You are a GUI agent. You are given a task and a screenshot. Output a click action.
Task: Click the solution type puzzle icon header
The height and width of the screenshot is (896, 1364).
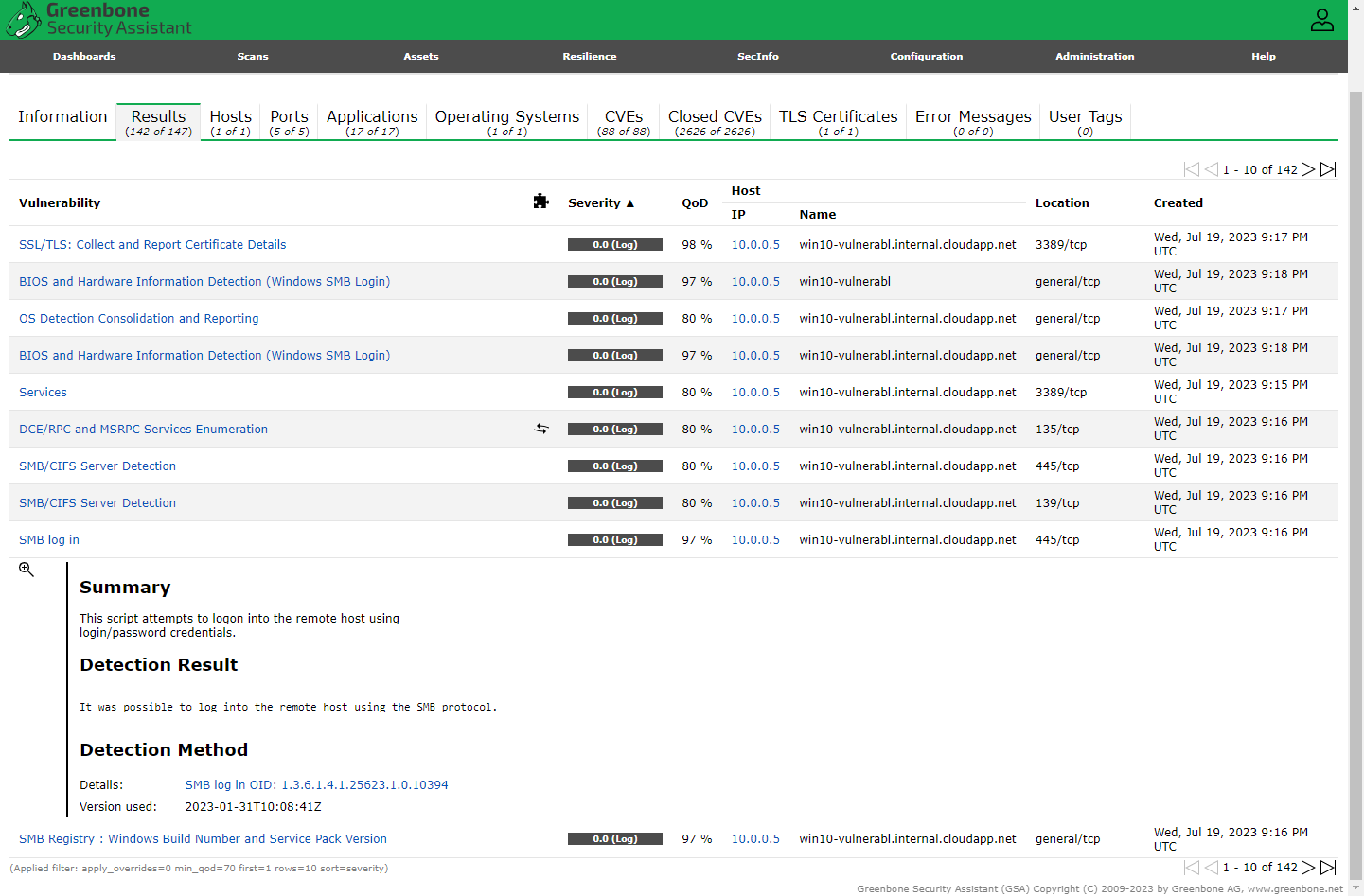pos(541,202)
